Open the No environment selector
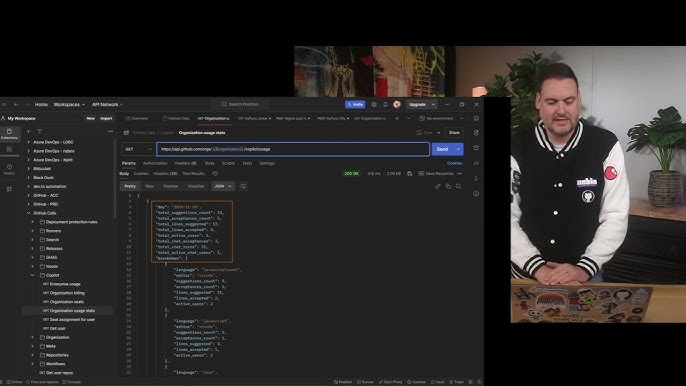 441,118
